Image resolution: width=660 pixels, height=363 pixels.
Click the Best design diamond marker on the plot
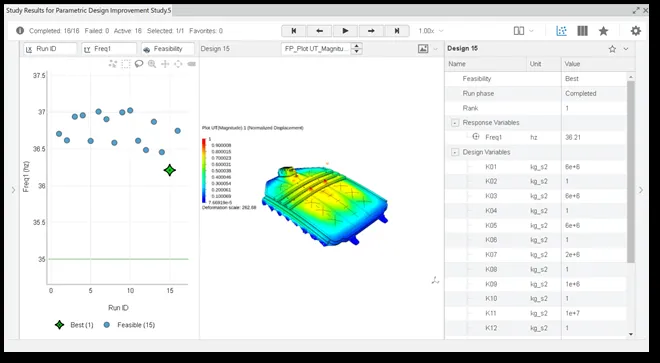170,170
